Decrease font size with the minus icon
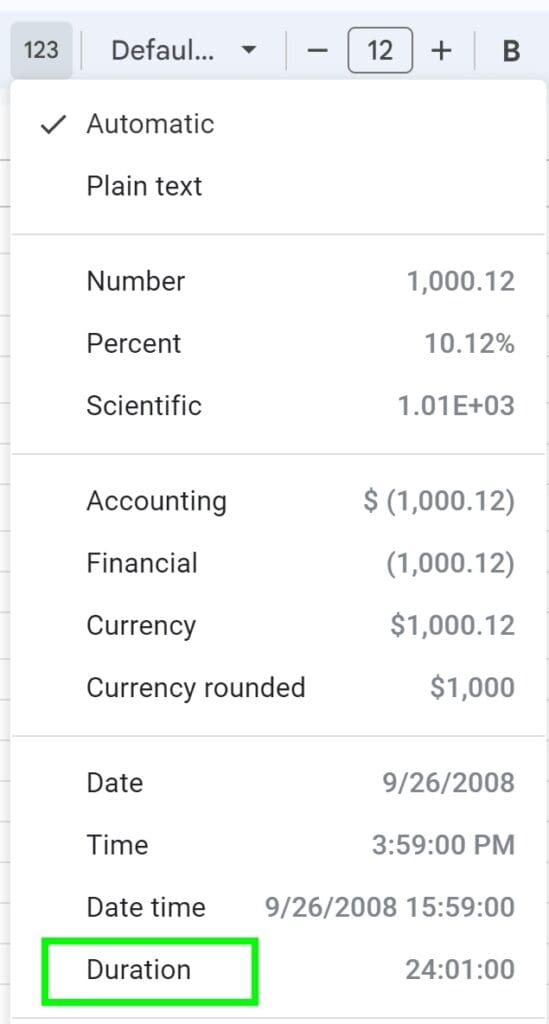Screen dimensions: 549x1024 [x=317, y=50]
